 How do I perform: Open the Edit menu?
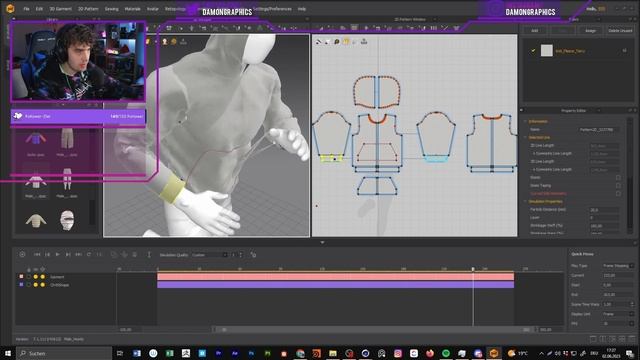(39, 9)
